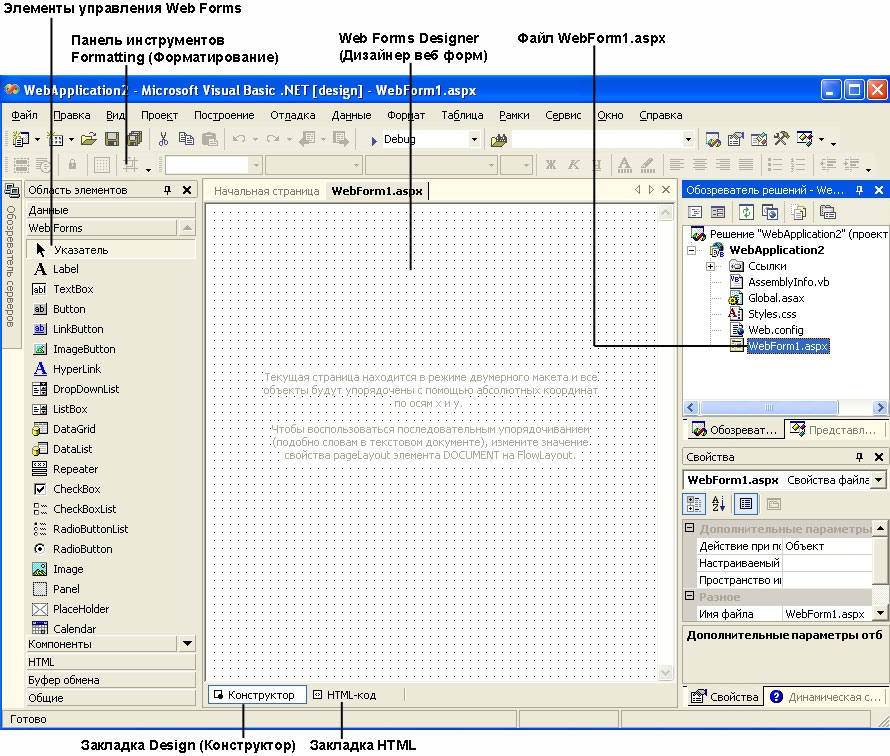Click the Property Pages icon in Свойства panel
Screen dimensions: 890x756
click(x=774, y=503)
